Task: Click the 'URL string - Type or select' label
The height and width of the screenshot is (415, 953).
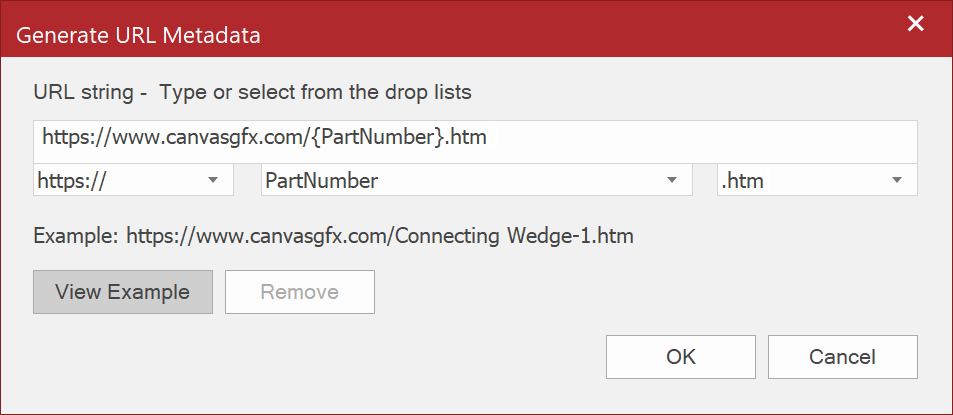Action: (x=252, y=93)
